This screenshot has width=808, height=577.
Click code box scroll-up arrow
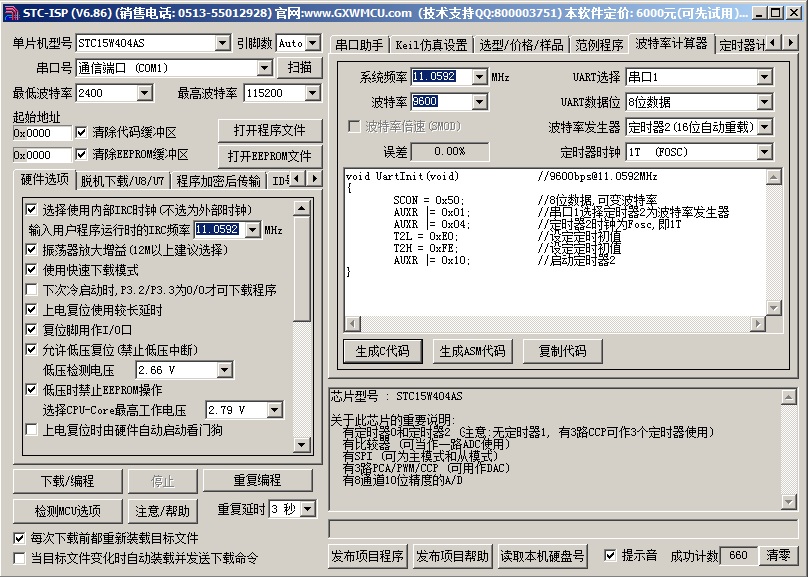(x=773, y=177)
